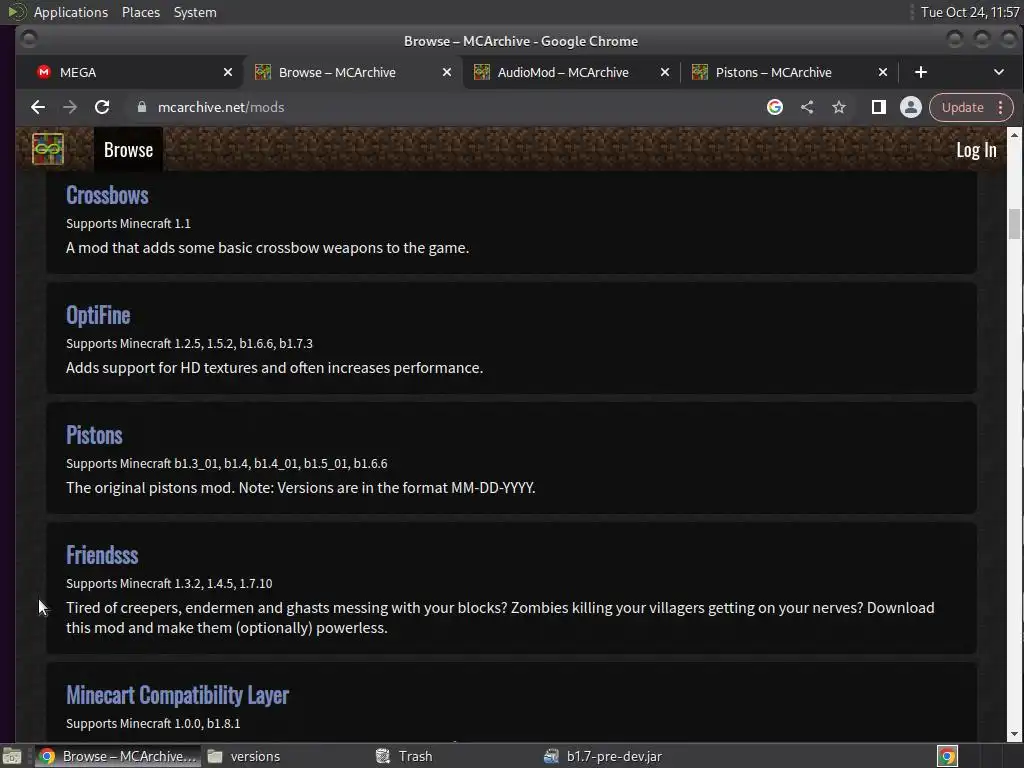The image size is (1024, 768).
Task: Click Pistons supported versions text line
Action: pos(227,464)
